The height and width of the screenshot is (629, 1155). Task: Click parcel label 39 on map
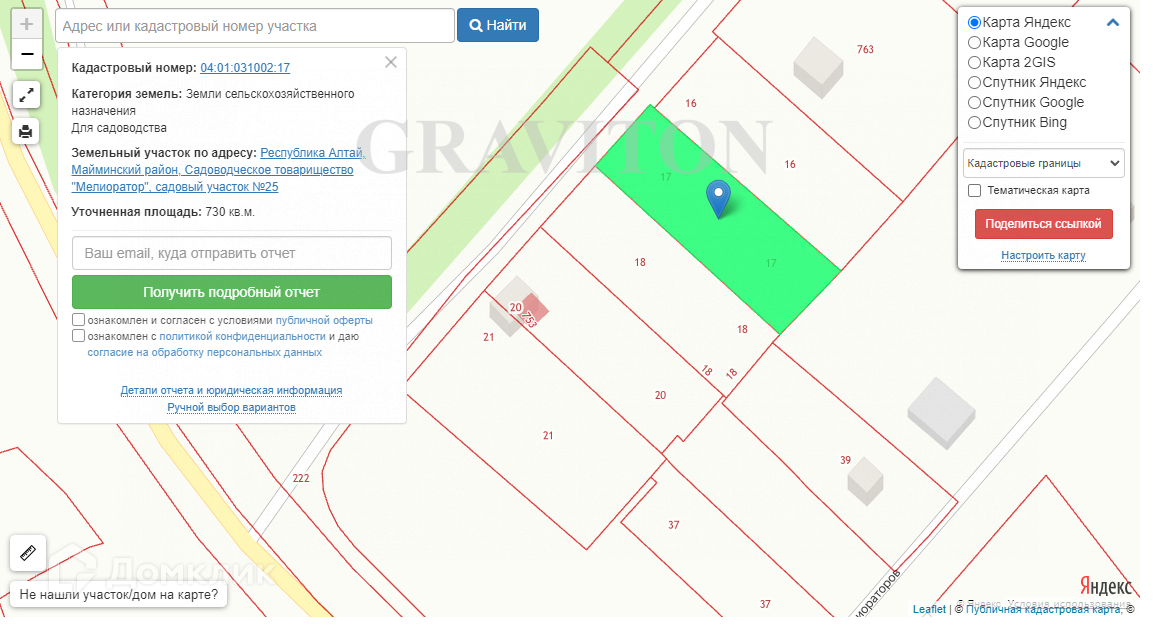click(x=846, y=460)
